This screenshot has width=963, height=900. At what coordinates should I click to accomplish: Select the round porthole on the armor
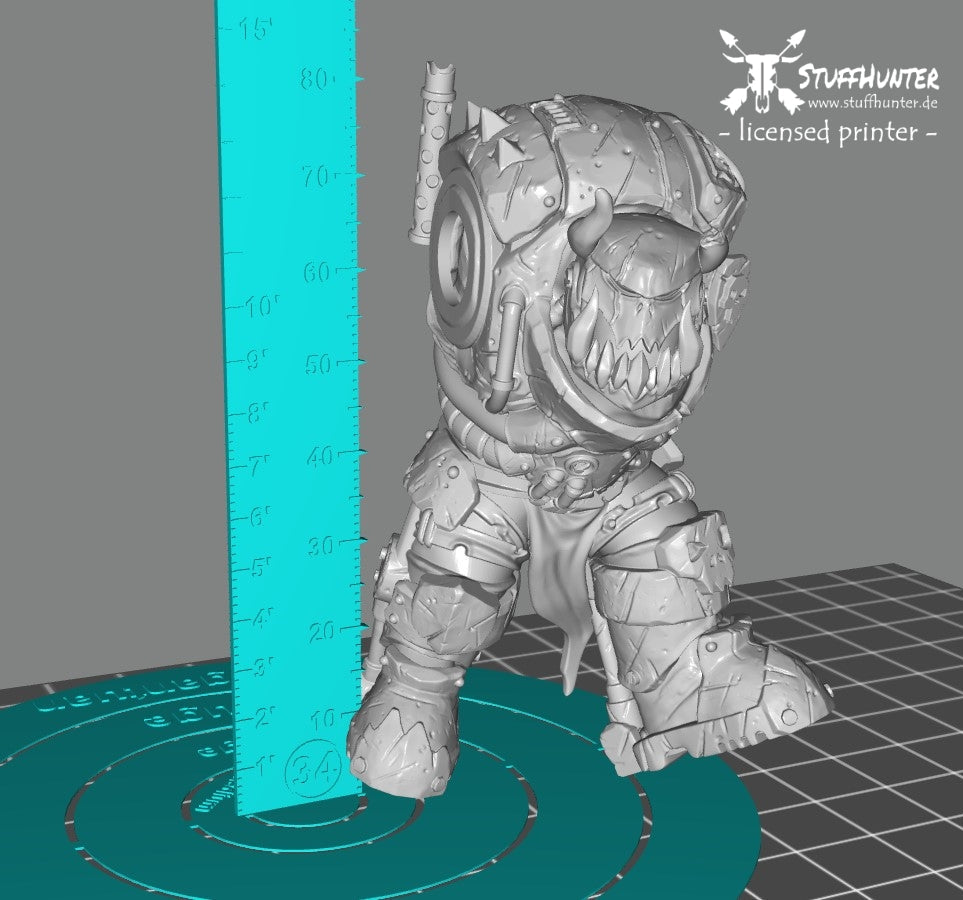pyautogui.click(x=458, y=246)
